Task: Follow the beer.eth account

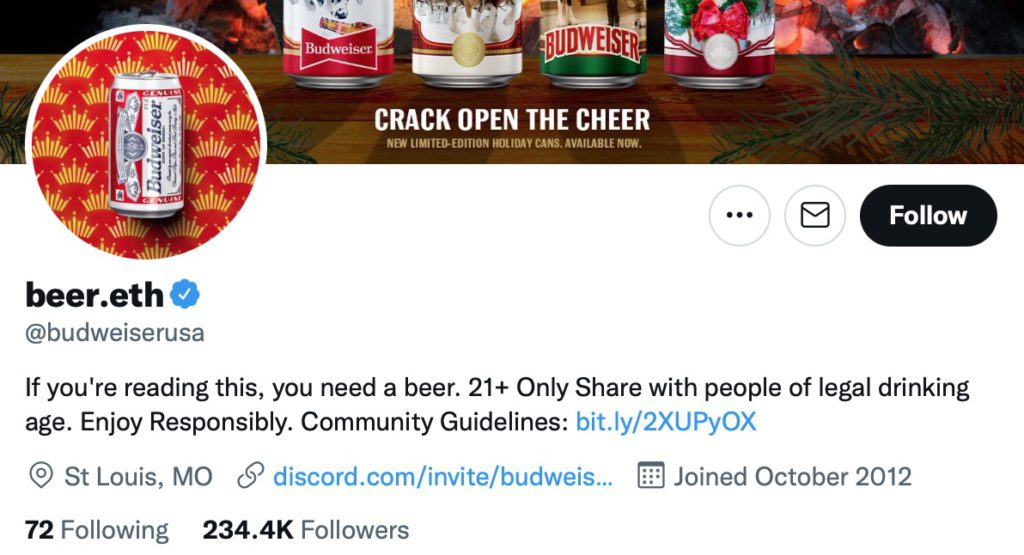Action: pos(928,215)
